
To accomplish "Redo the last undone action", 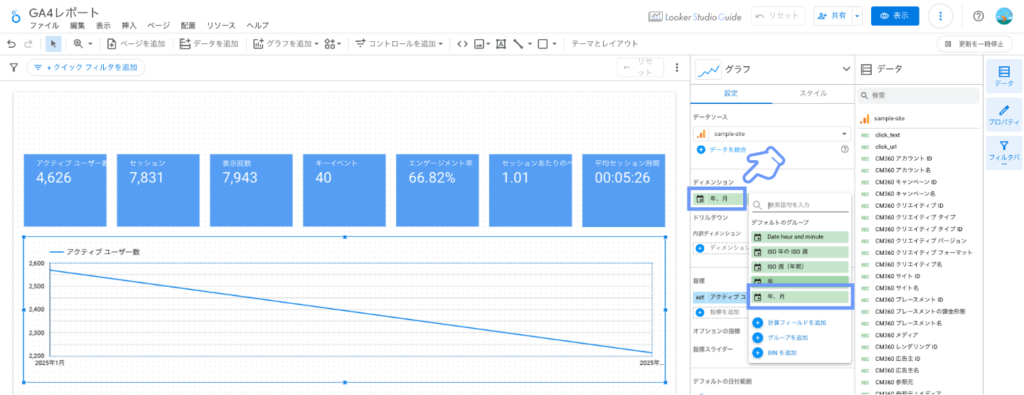I will coord(28,44).
